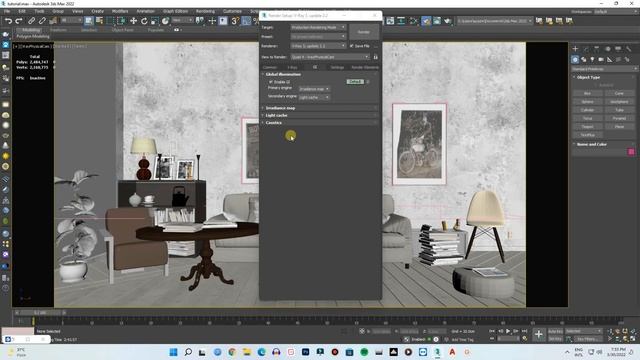Viewport: 640px width, 360px height.
Task: Open the Preset dropdown in Render Setup
Action: pos(318,37)
